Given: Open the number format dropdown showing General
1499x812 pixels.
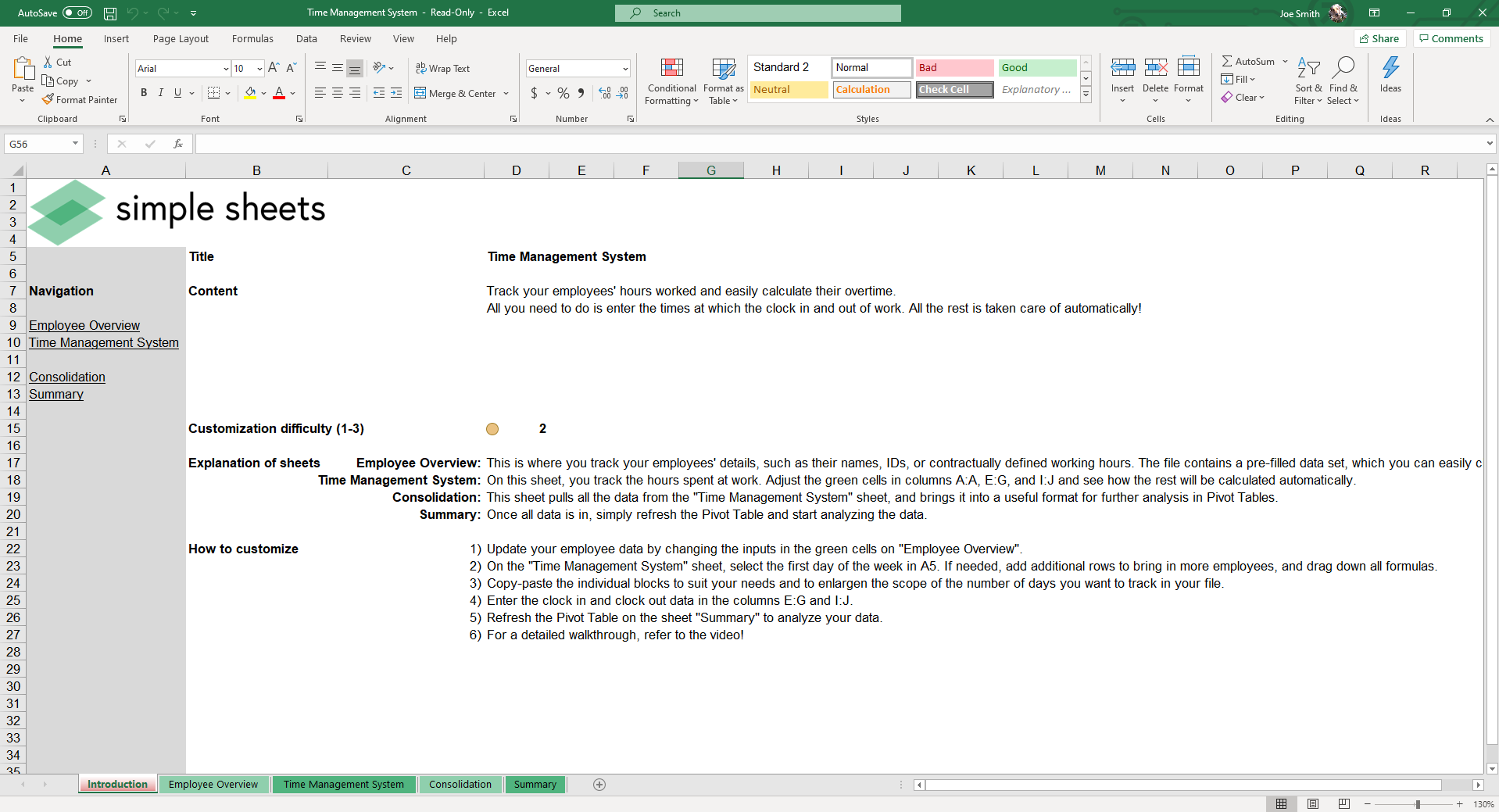Looking at the screenshot, I should point(625,69).
